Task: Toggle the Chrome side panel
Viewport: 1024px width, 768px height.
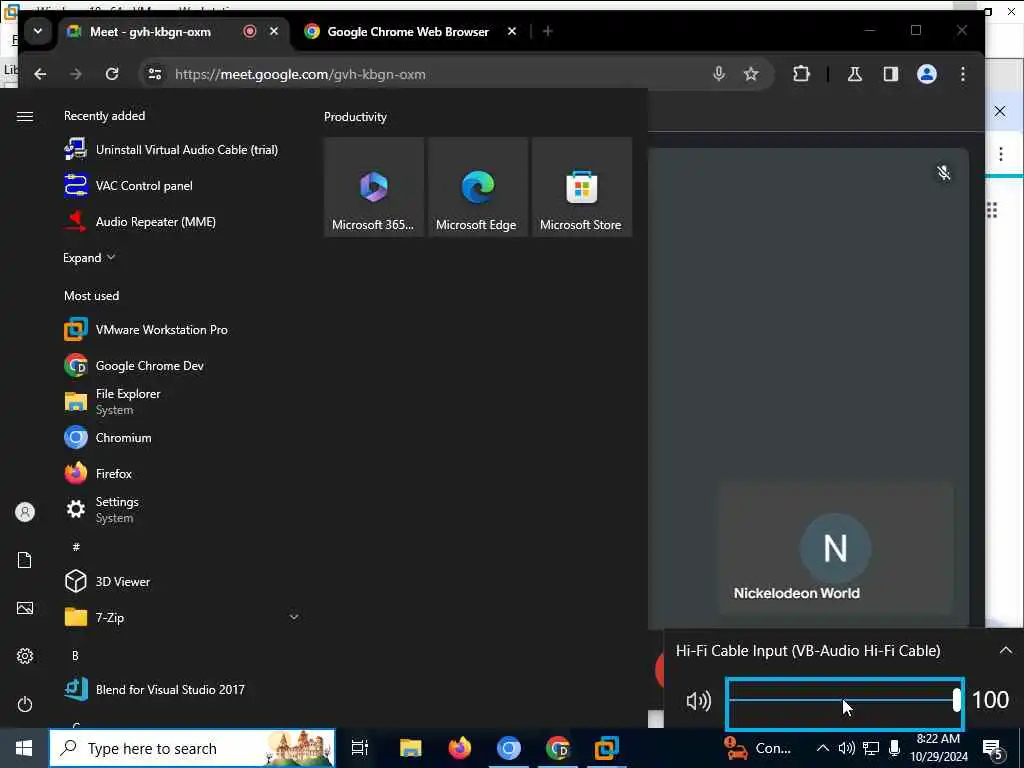Action: pos(891,74)
